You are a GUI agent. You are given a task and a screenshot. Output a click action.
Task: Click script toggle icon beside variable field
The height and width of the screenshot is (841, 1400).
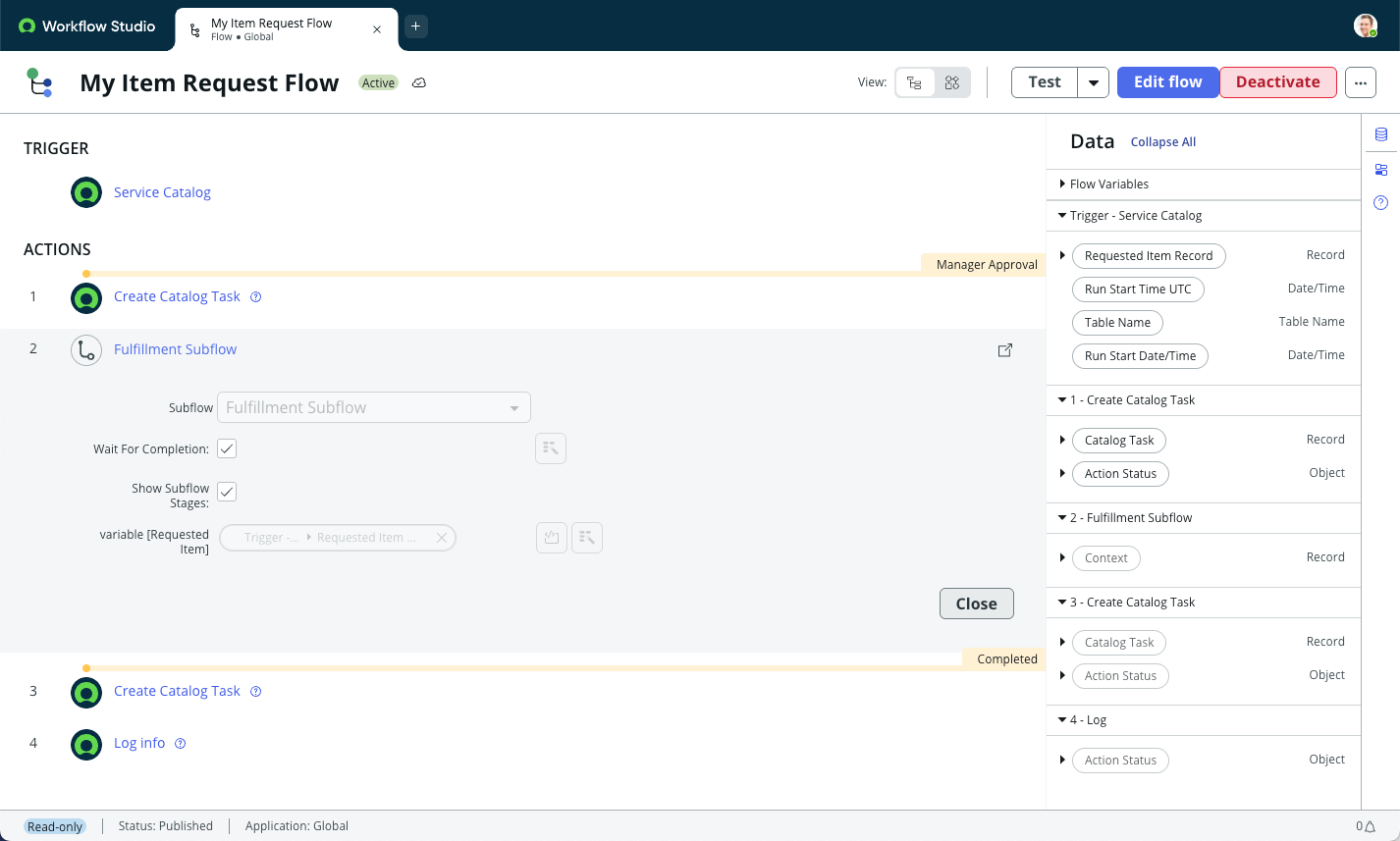552,538
